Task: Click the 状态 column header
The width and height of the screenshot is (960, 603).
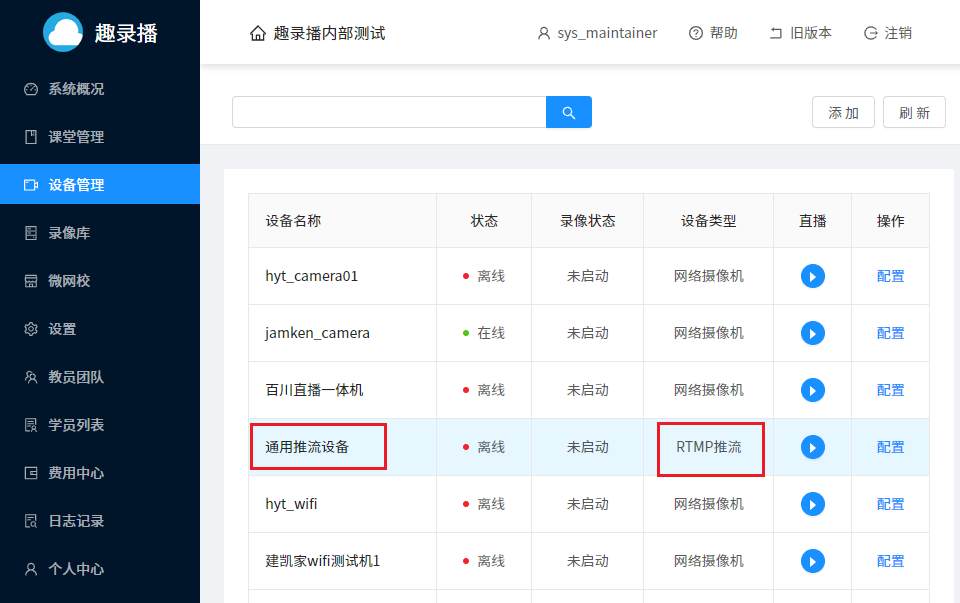Action: 484,221
